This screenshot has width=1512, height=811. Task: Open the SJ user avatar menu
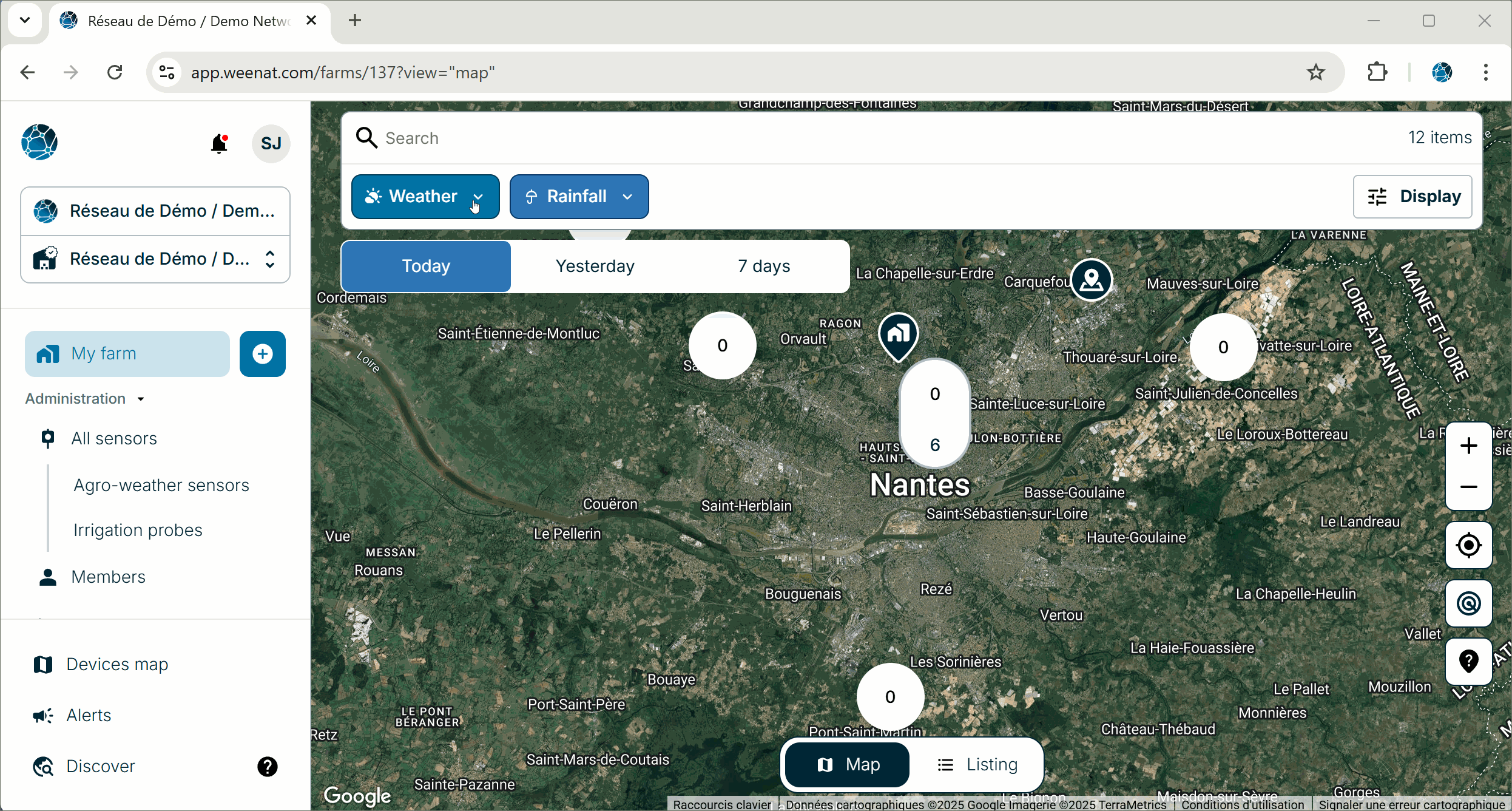point(271,144)
